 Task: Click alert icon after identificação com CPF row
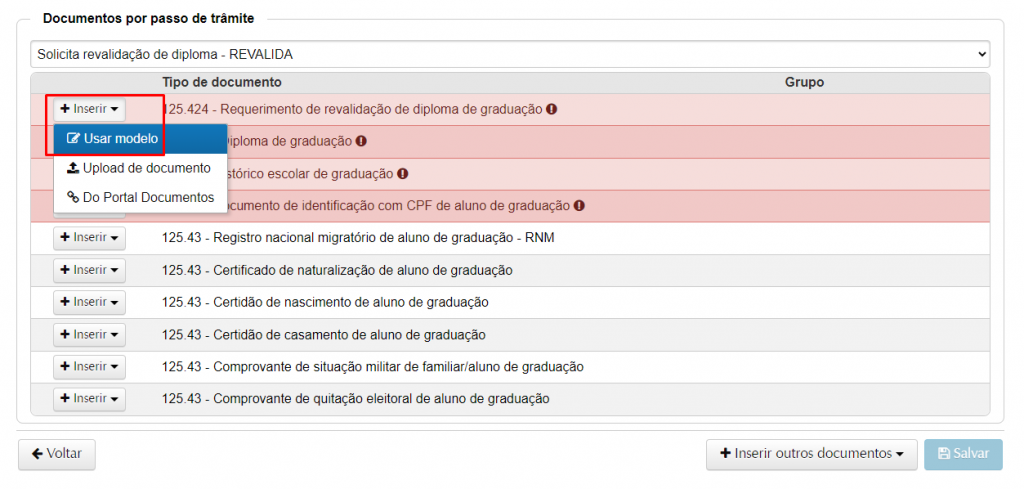(579, 205)
